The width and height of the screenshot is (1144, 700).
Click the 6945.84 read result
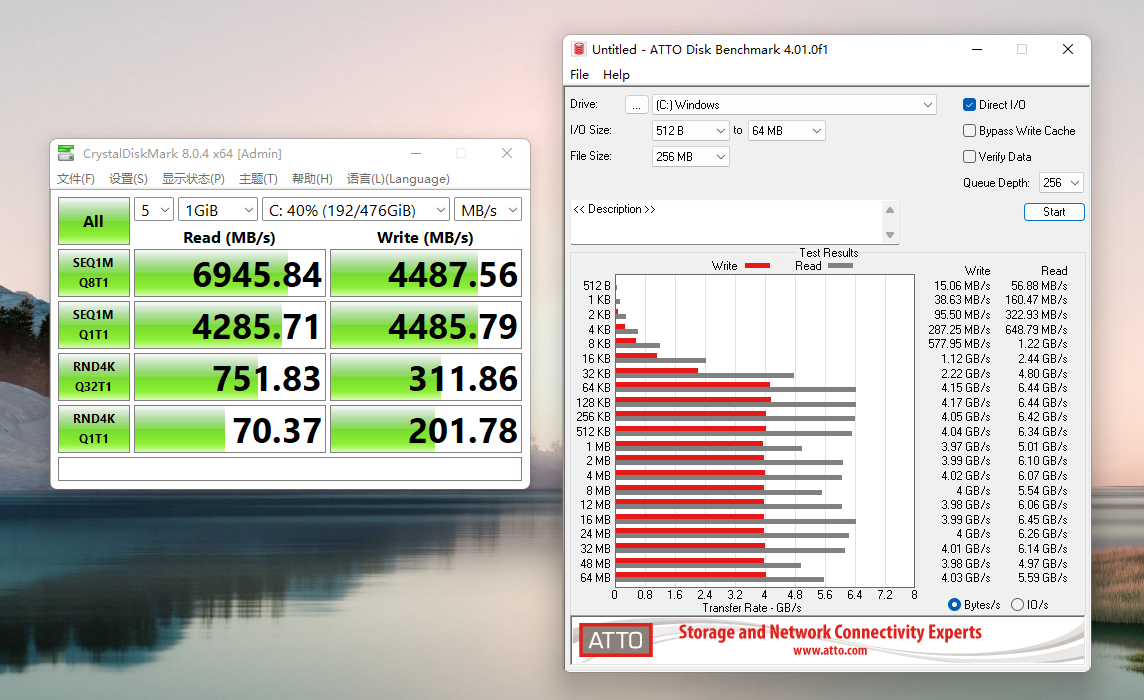pos(230,273)
